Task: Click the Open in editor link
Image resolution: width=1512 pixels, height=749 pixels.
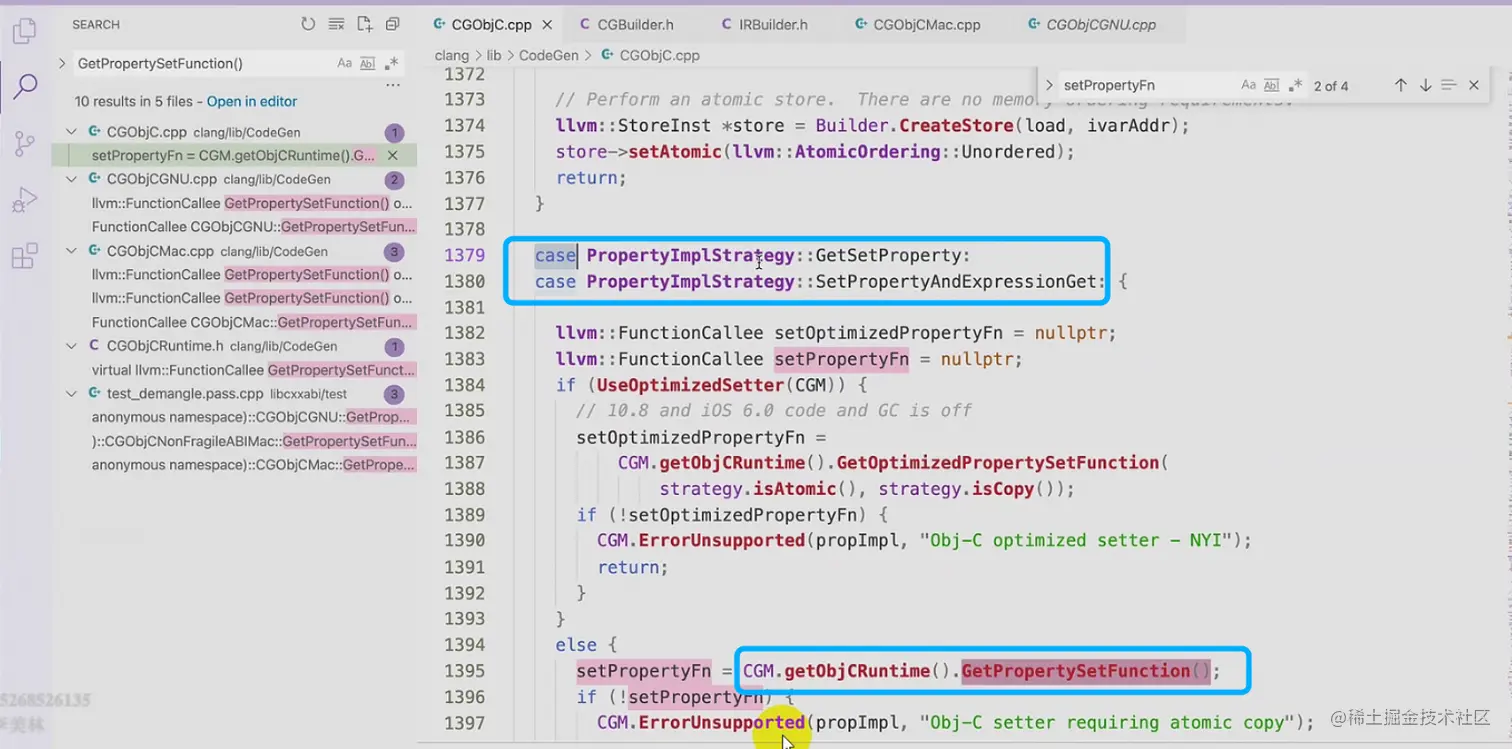Action: [x=252, y=102]
